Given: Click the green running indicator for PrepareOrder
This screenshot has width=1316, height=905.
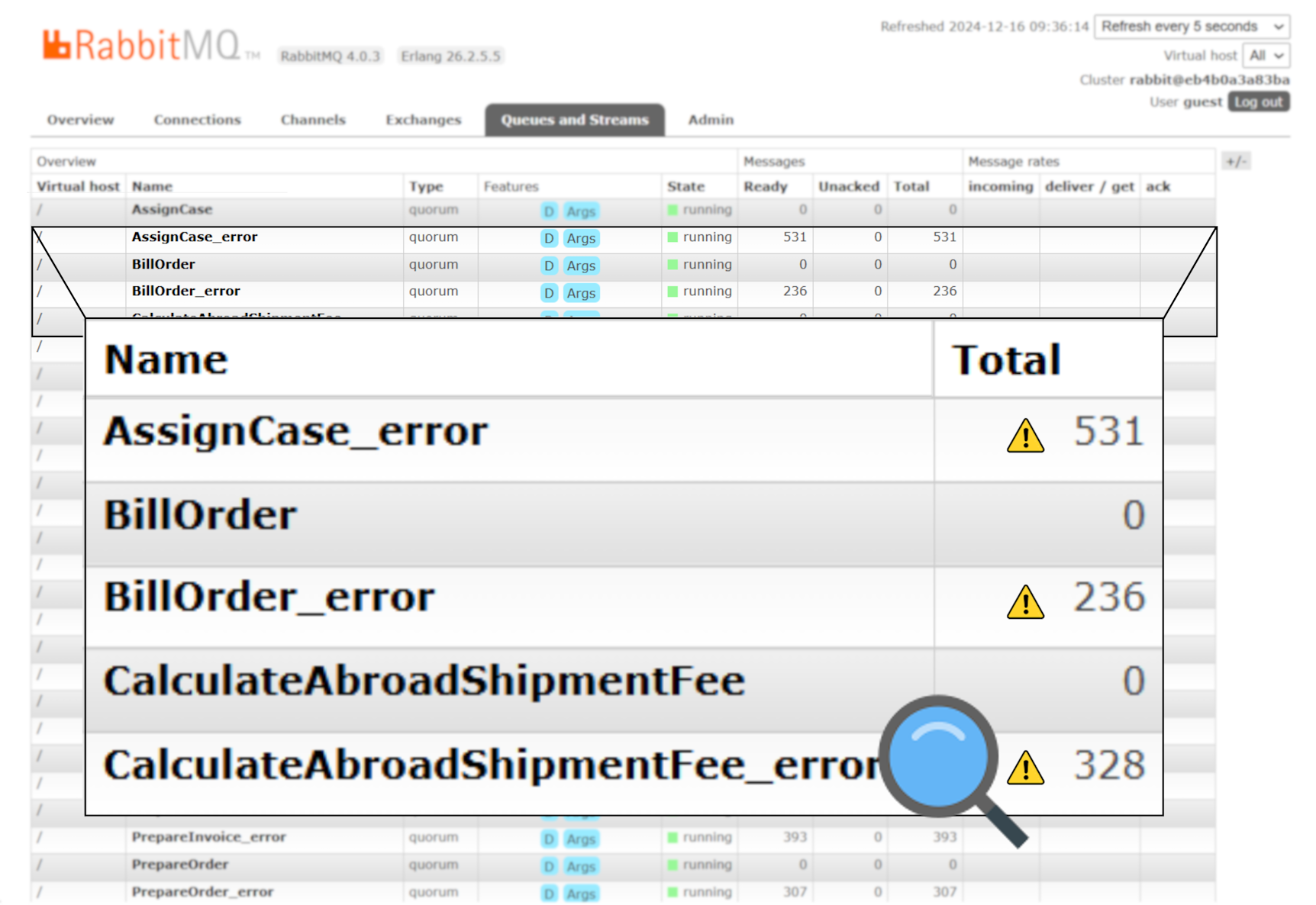Looking at the screenshot, I should tap(672, 865).
